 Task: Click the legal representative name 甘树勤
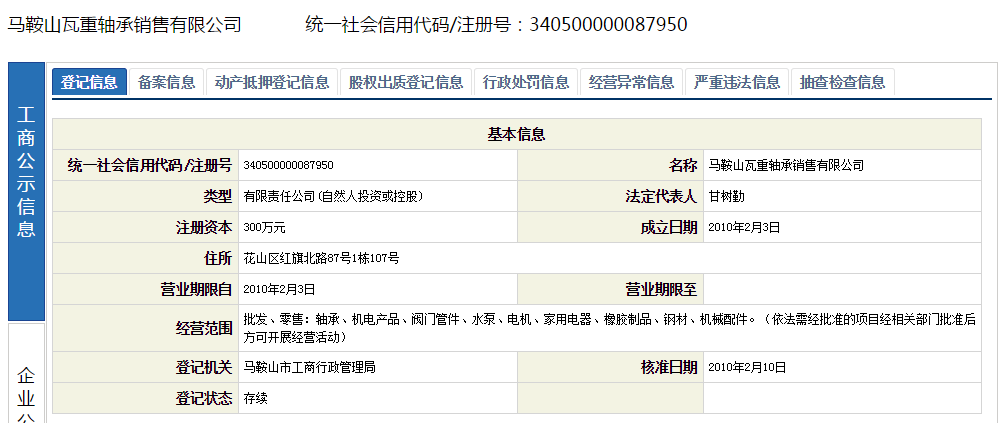pyautogui.click(x=726, y=197)
